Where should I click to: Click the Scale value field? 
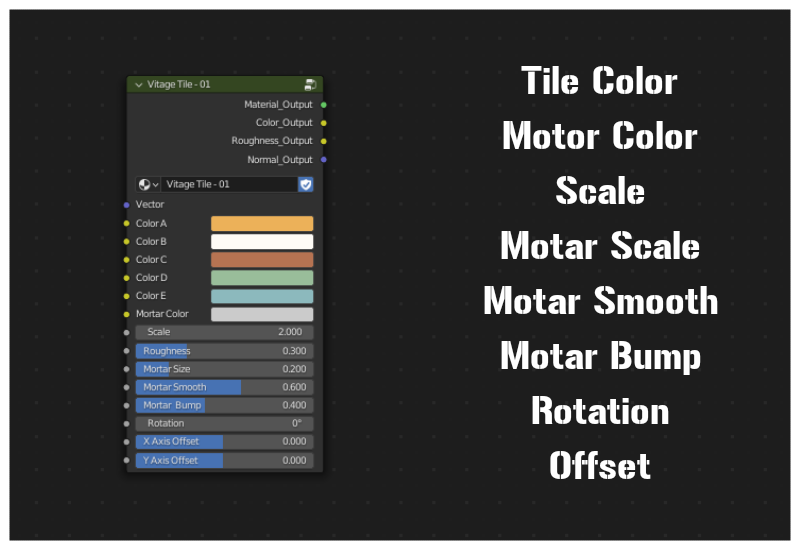(x=224, y=332)
